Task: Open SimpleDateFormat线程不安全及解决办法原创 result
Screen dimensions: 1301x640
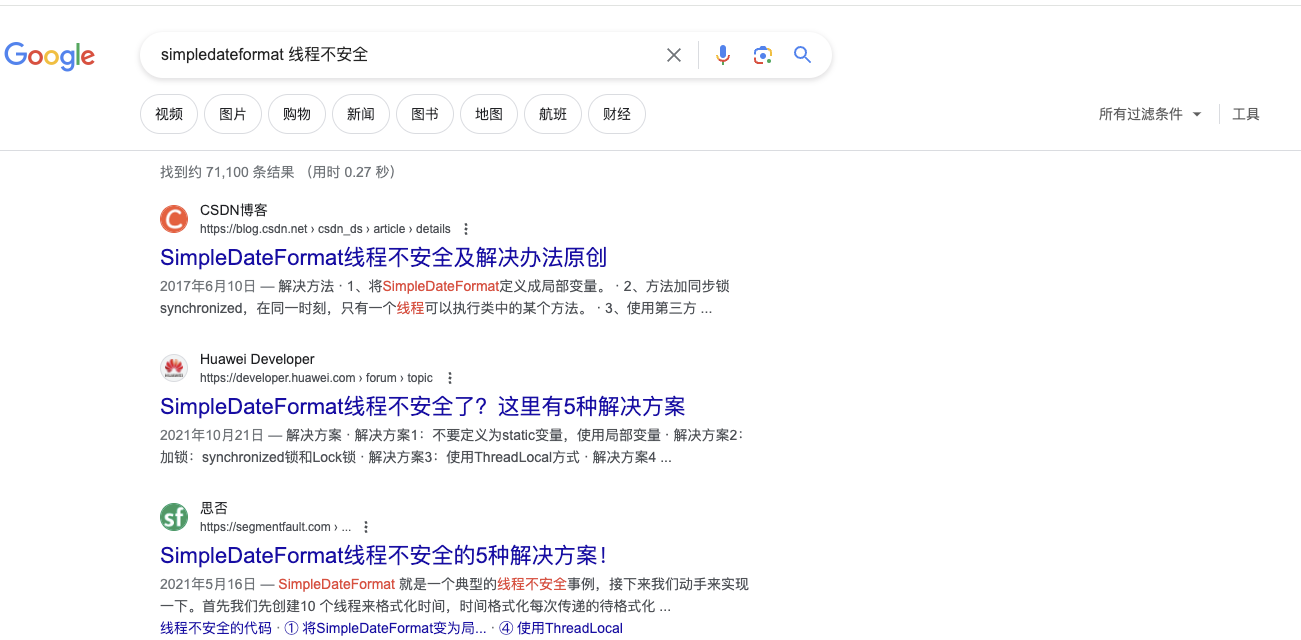Action: pyautogui.click(x=384, y=257)
